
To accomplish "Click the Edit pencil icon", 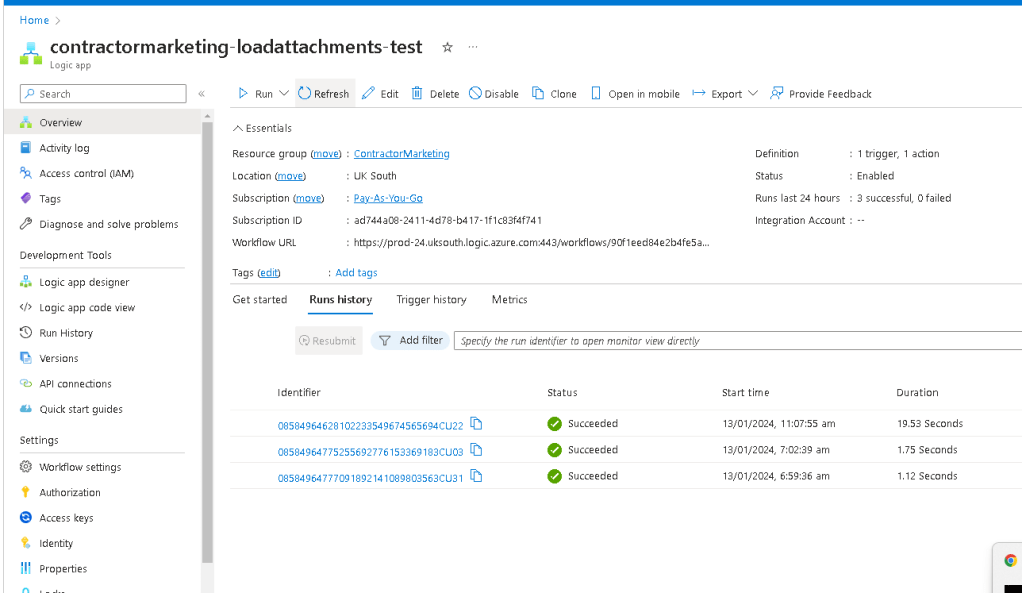I will [368, 93].
